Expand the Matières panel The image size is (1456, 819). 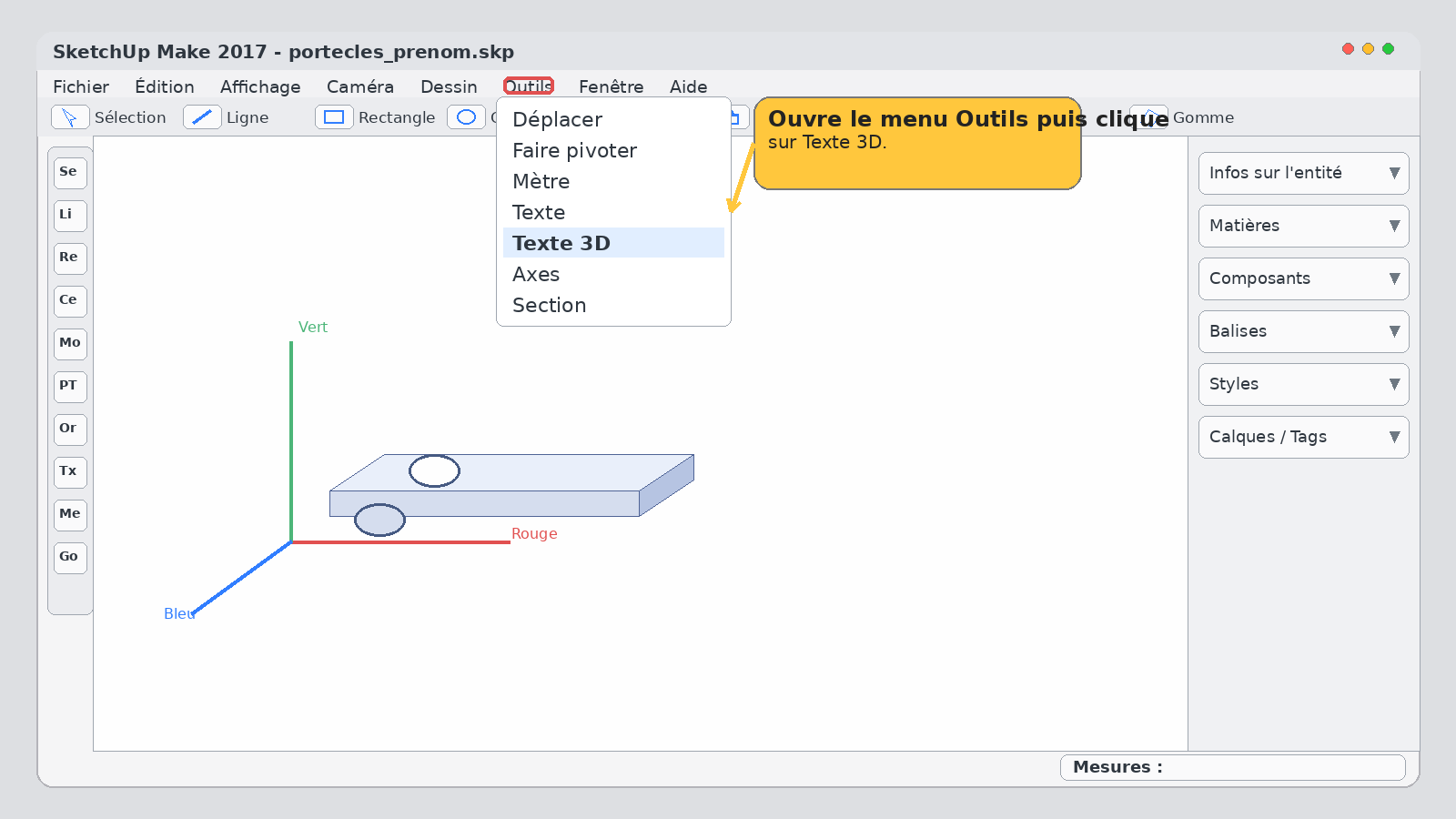click(1303, 226)
